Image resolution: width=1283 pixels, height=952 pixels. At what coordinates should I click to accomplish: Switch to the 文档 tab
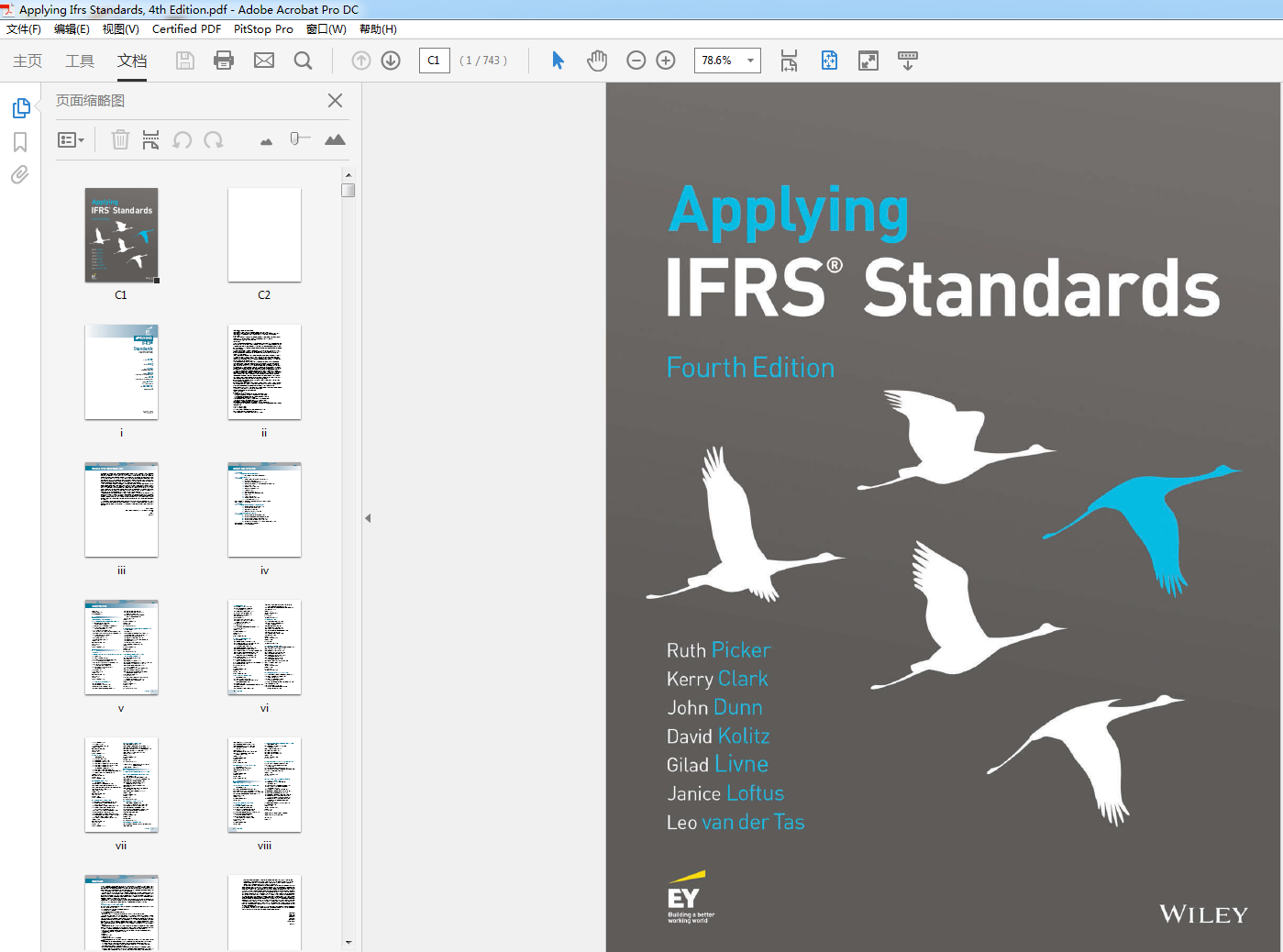[x=132, y=61]
